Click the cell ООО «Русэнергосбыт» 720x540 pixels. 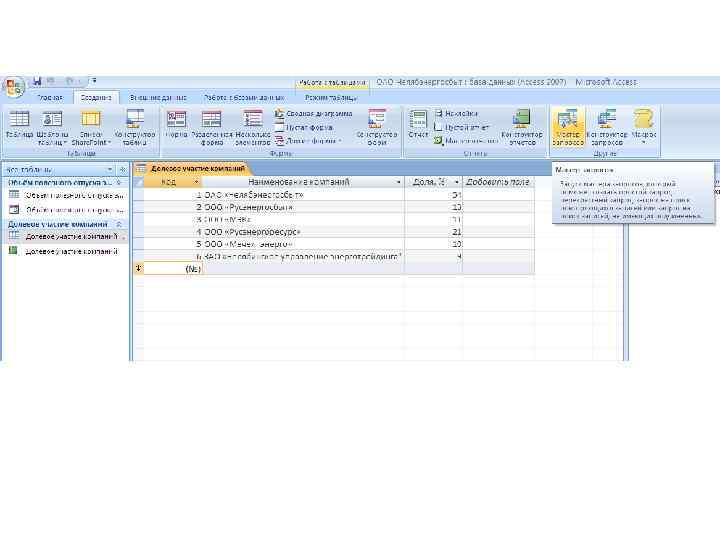[303, 207]
